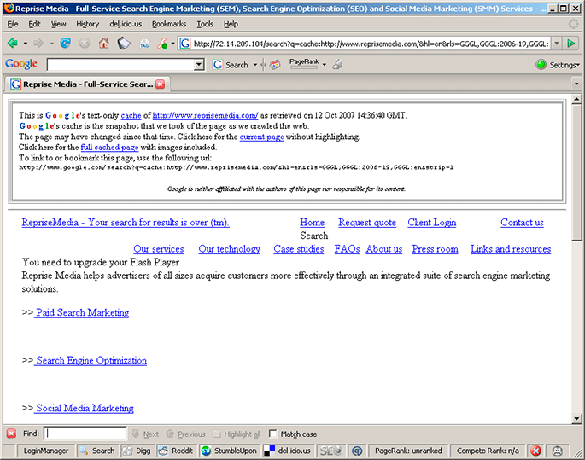This screenshot has height=460, width=585.
Task: Open the Back history dropdown arrow
Action: coord(25,43)
